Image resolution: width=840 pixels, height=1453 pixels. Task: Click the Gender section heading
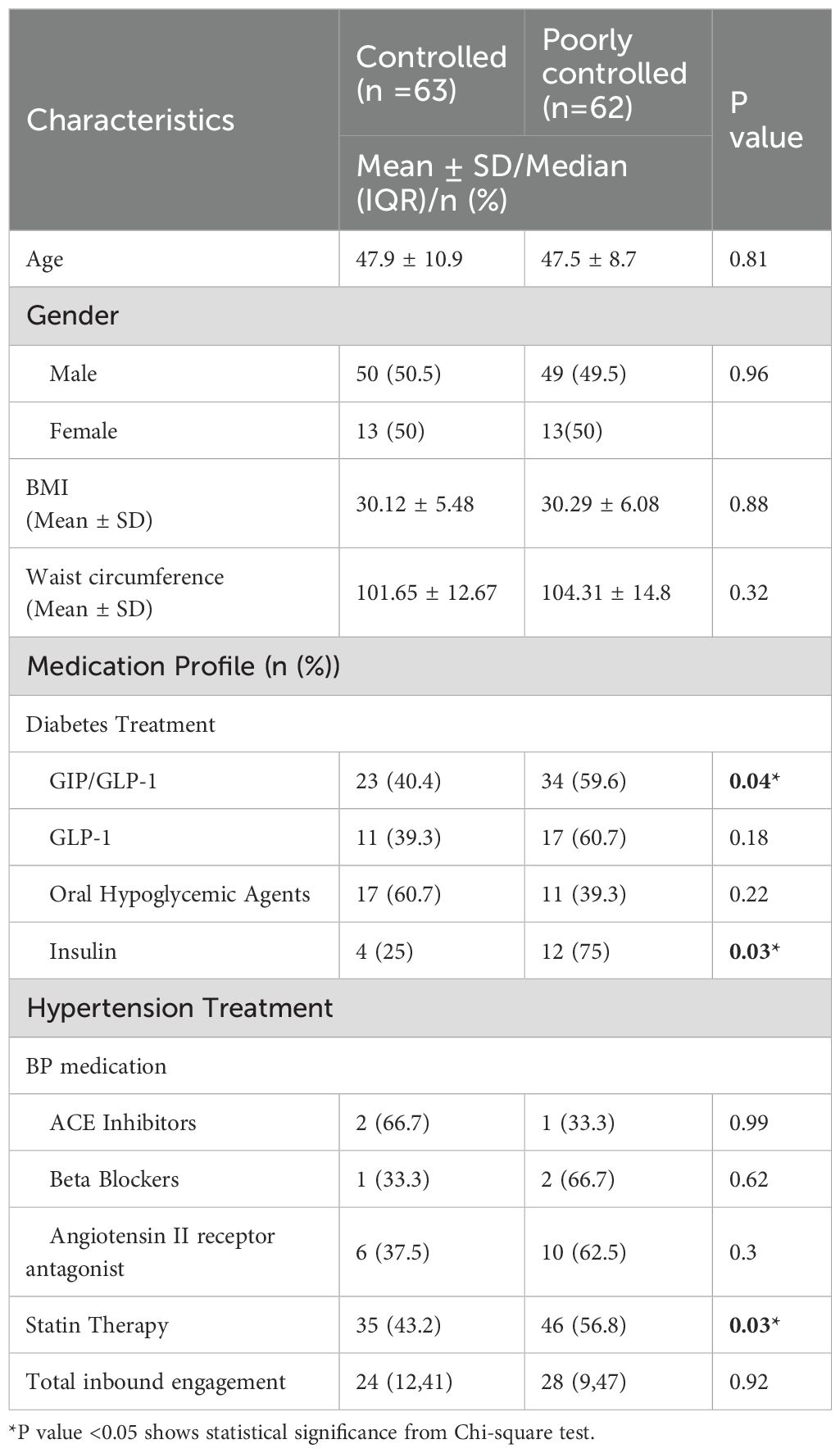[x=73, y=316]
